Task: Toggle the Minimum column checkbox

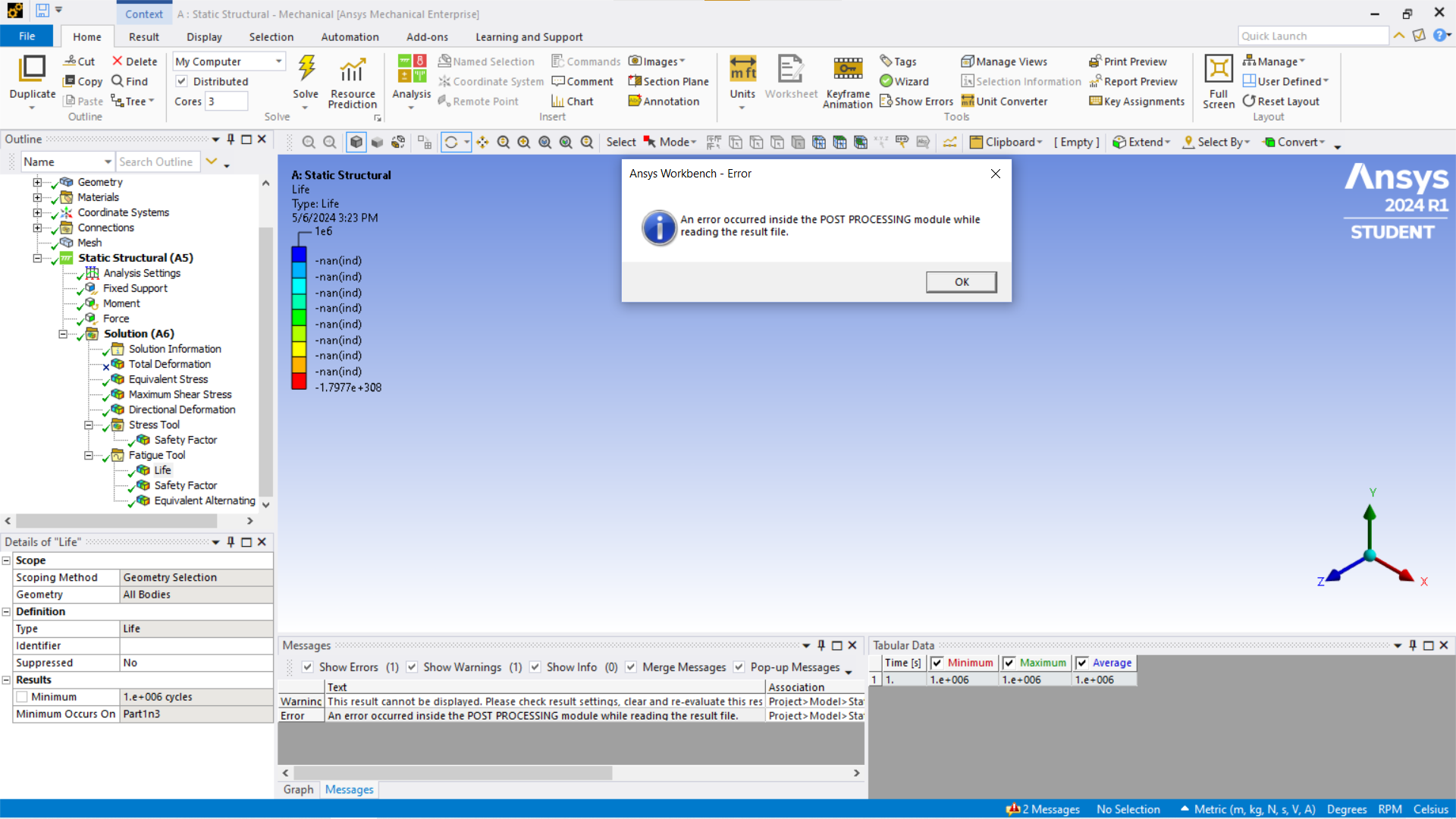Action: [x=937, y=663]
